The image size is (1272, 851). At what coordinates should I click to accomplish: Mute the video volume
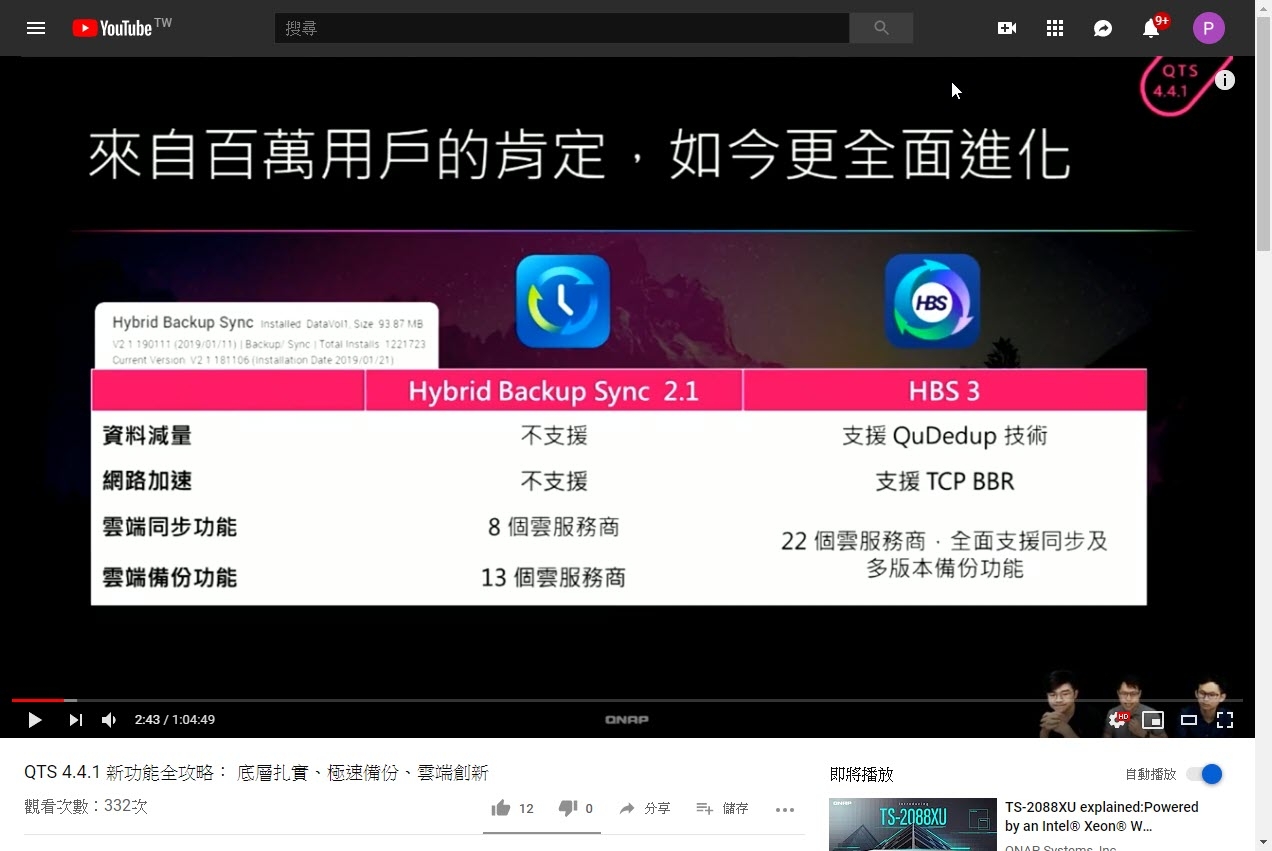109,720
